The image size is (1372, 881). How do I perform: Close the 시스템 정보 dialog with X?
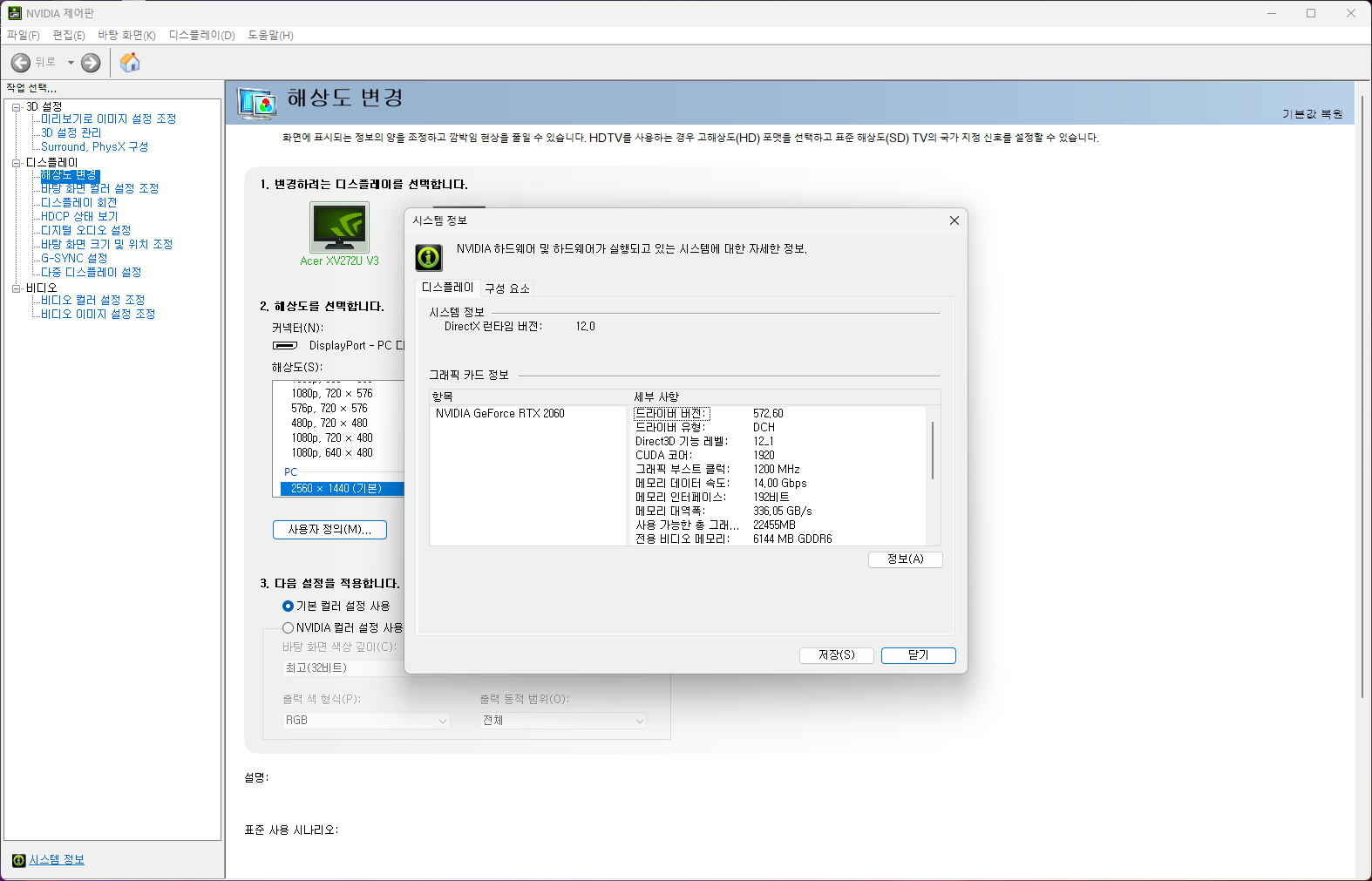coord(954,220)
